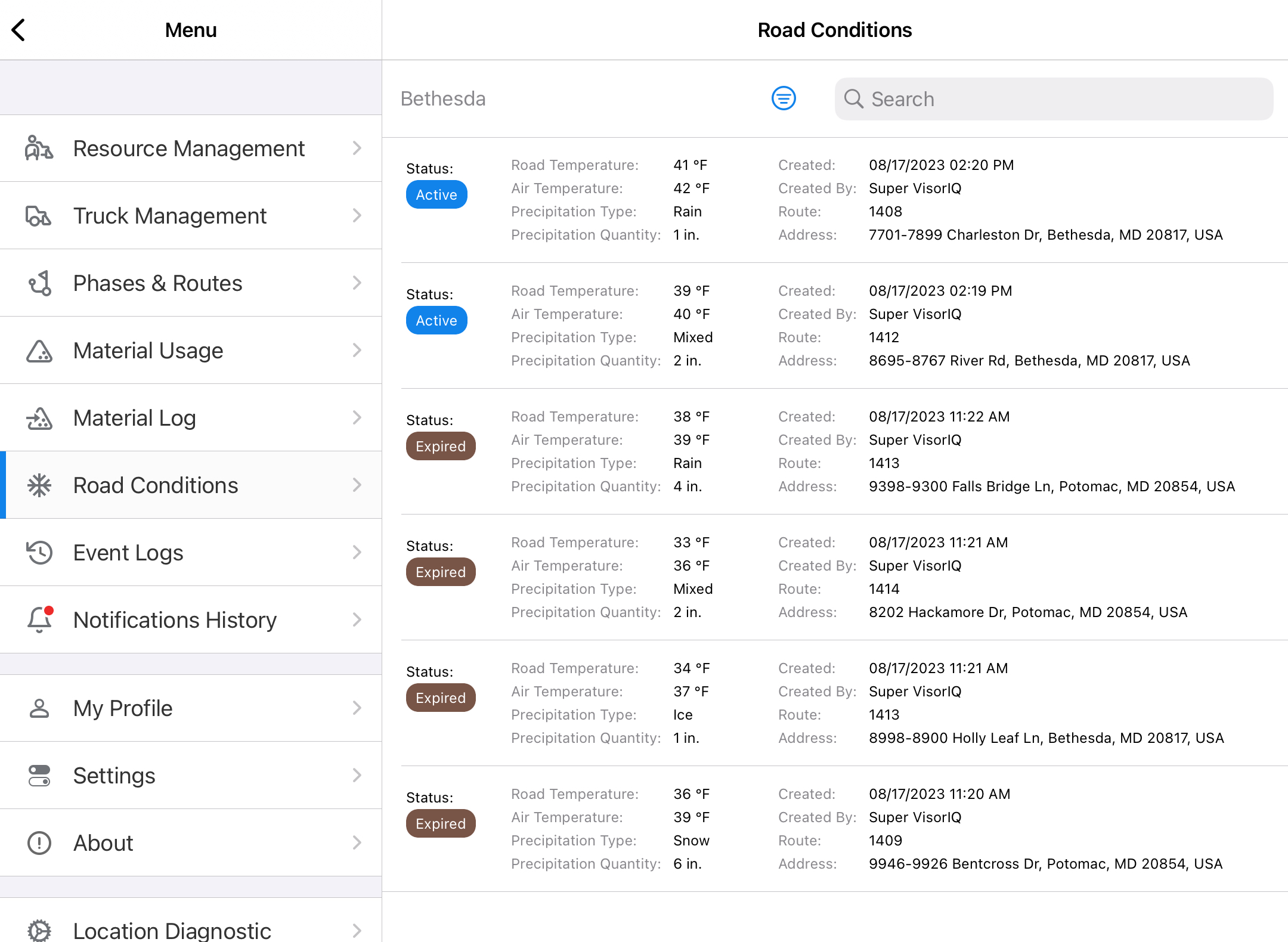Click the Settings toggle switches icon
1288x942 pixels.
click(x=39, y=776)
